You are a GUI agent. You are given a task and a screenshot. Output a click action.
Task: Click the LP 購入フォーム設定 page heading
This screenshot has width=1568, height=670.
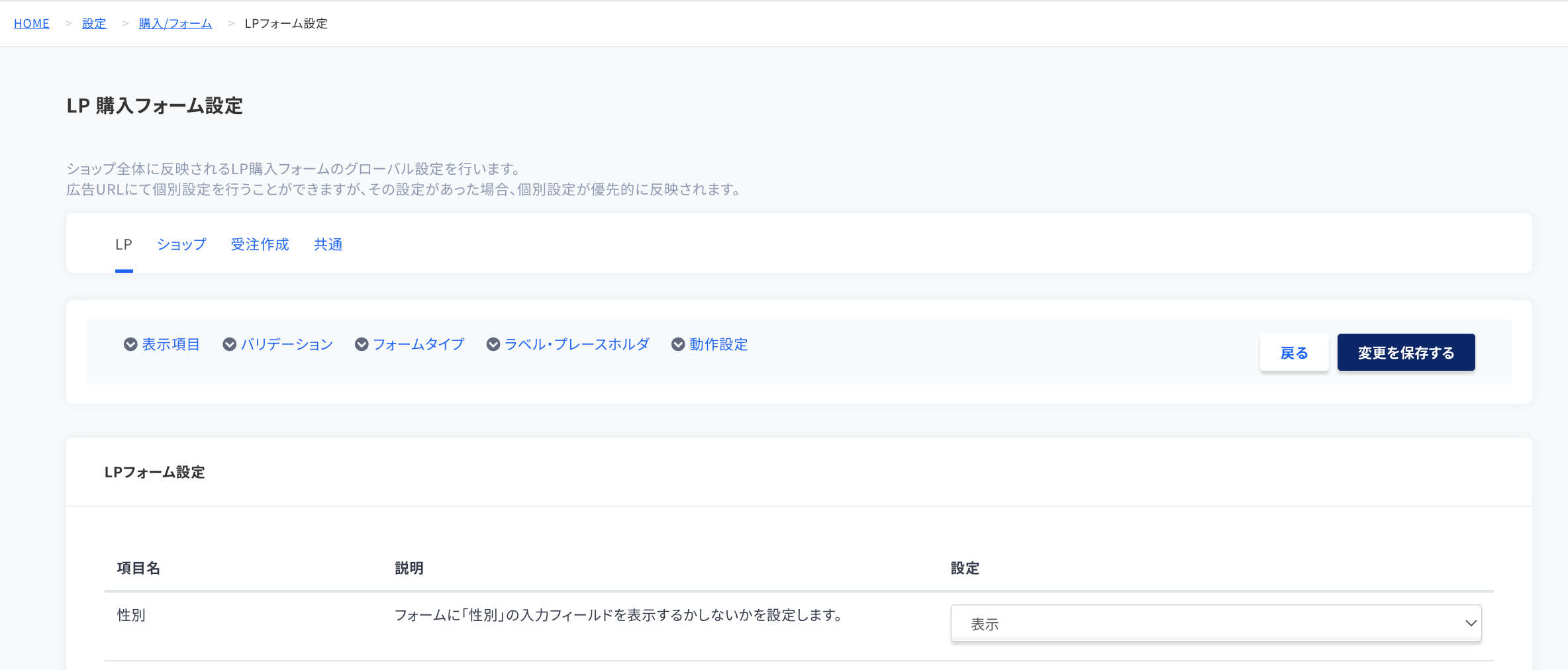point(155,105)
